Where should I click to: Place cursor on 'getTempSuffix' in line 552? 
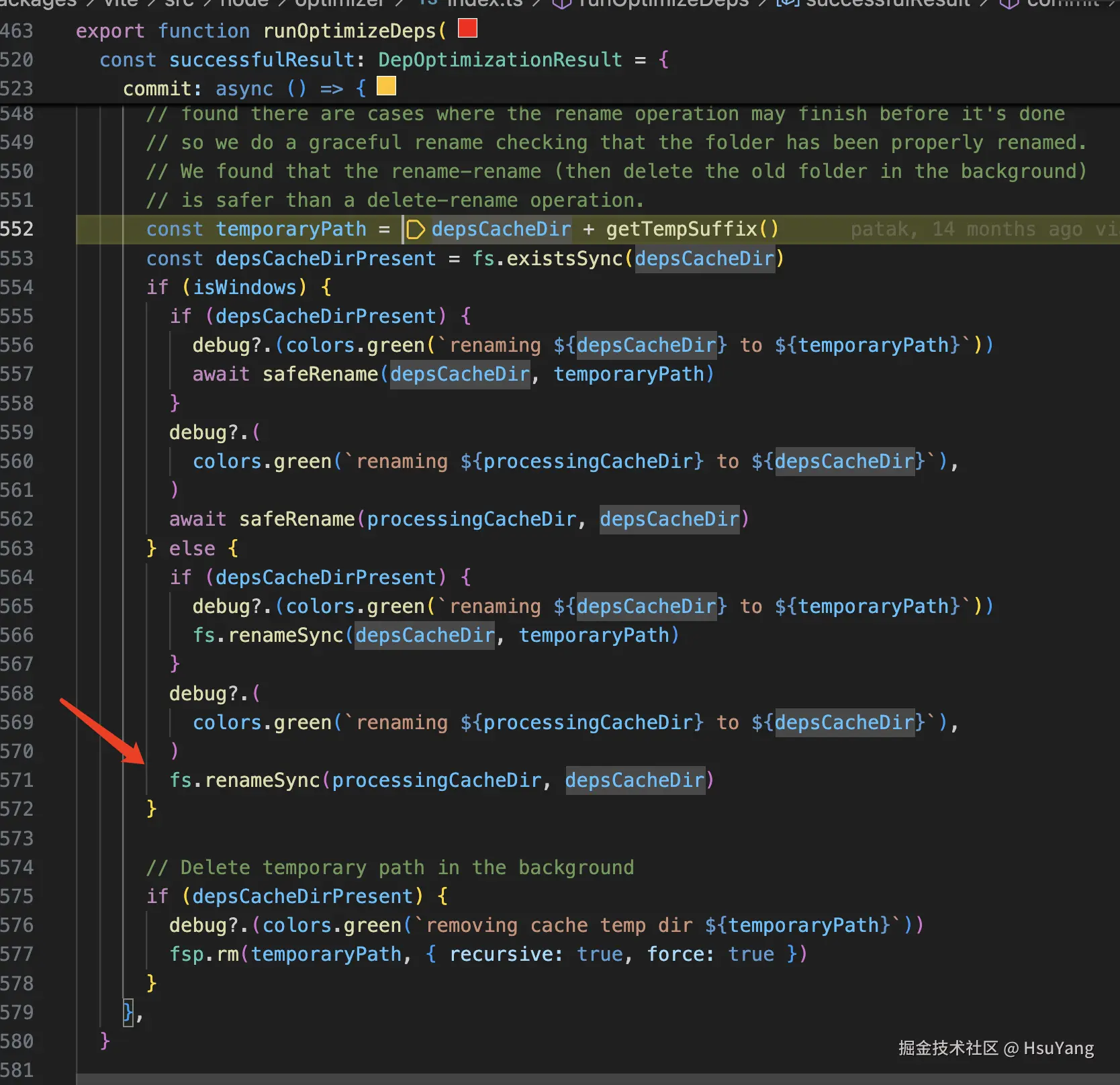[x=682, y=229]
